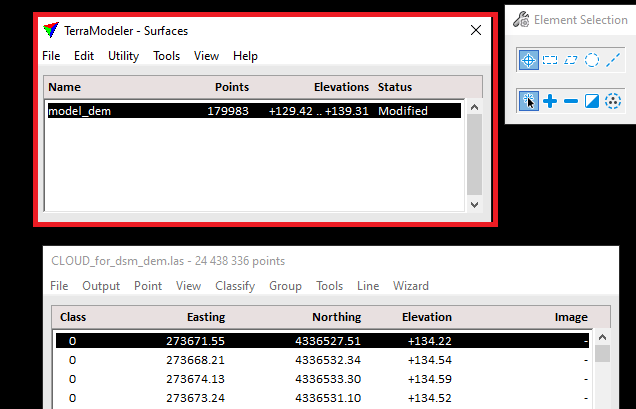Select point row with Easting 273673.24
This screenshot has height=409, width=636.
322,398
